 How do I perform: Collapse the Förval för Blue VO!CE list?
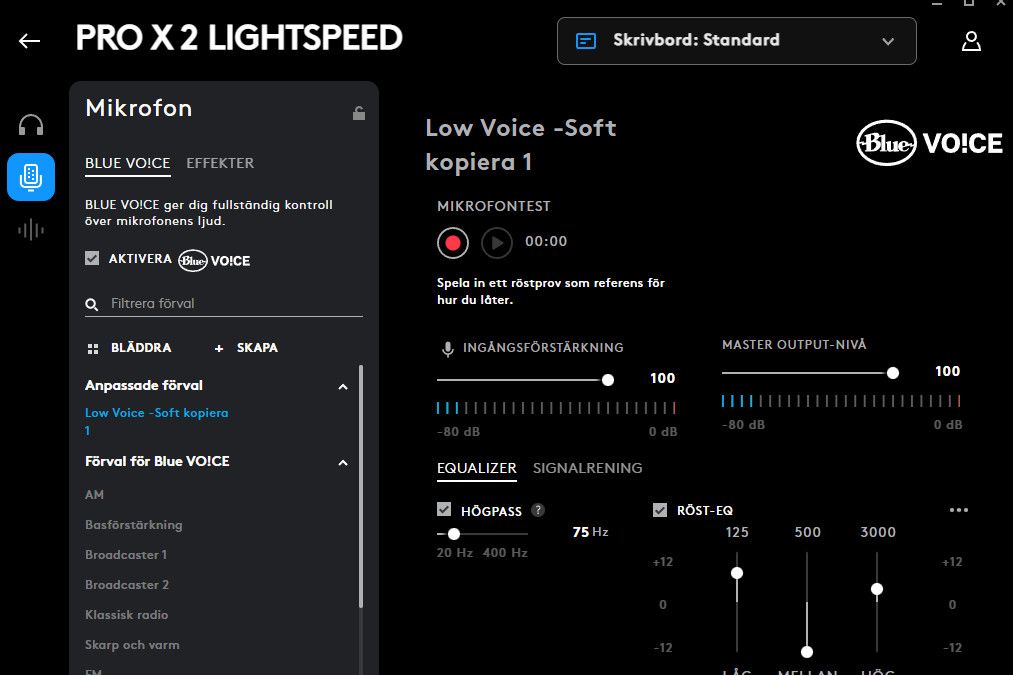pyautogui.click(x=343, y=462)
